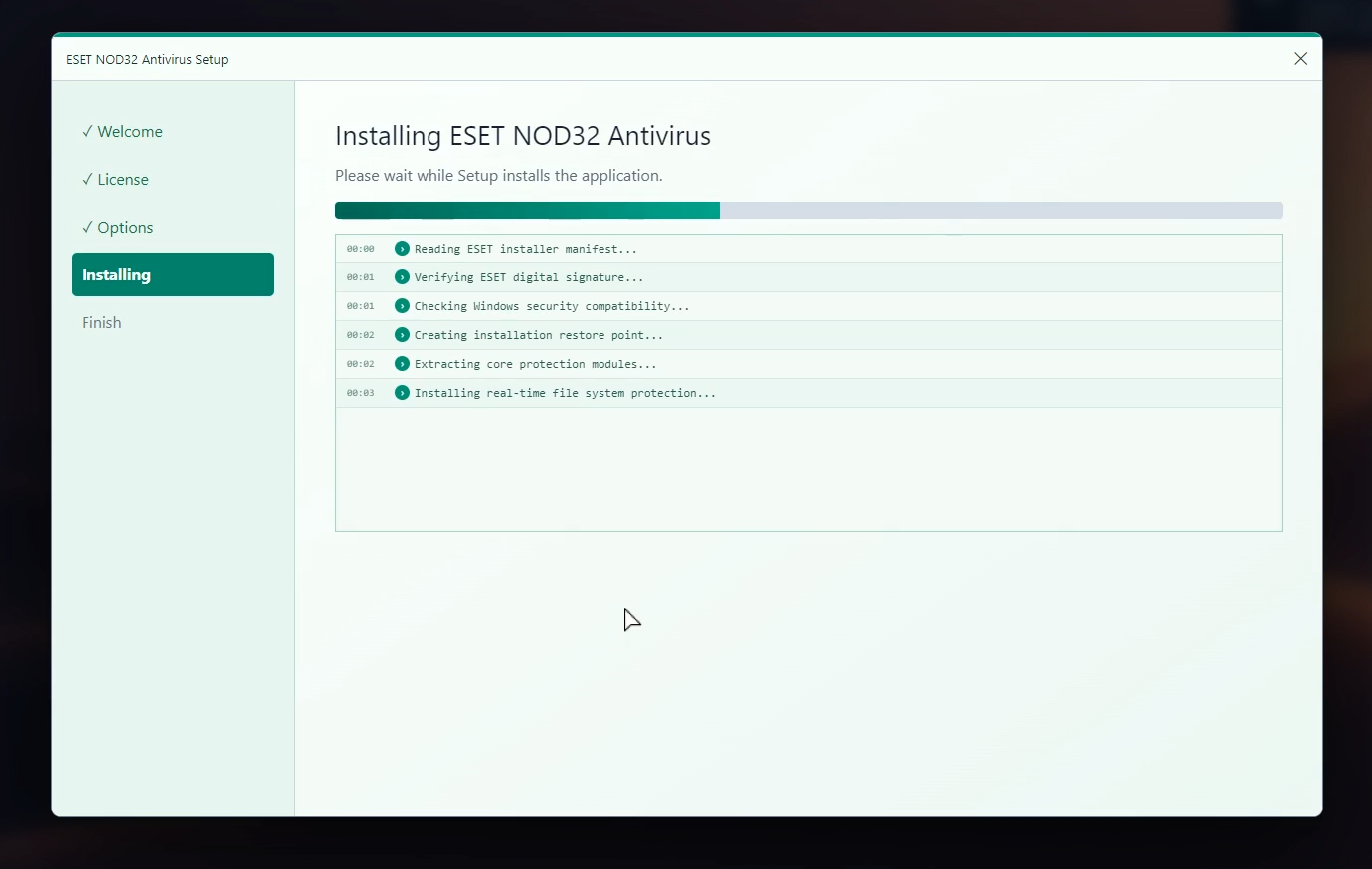
Task: Click the 00:03 timestamp in the log
Action: (361, 393)
